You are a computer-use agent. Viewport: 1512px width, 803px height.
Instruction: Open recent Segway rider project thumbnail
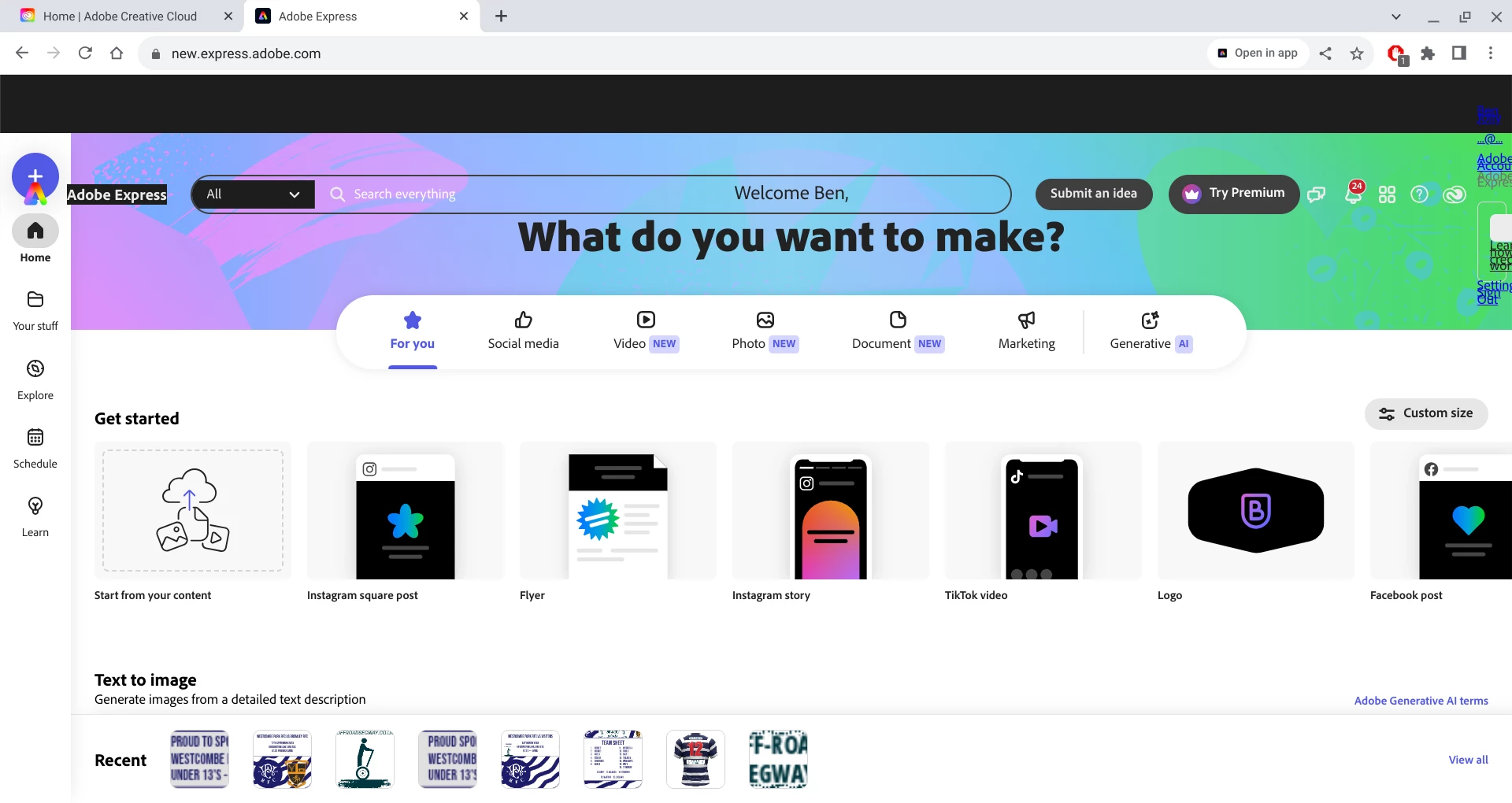365,759
